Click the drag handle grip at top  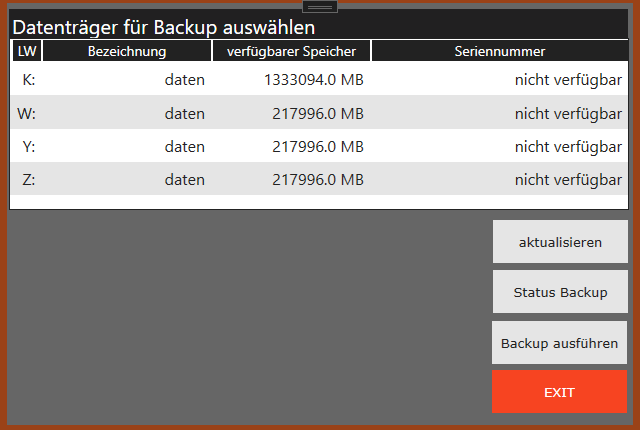[320, 7]
